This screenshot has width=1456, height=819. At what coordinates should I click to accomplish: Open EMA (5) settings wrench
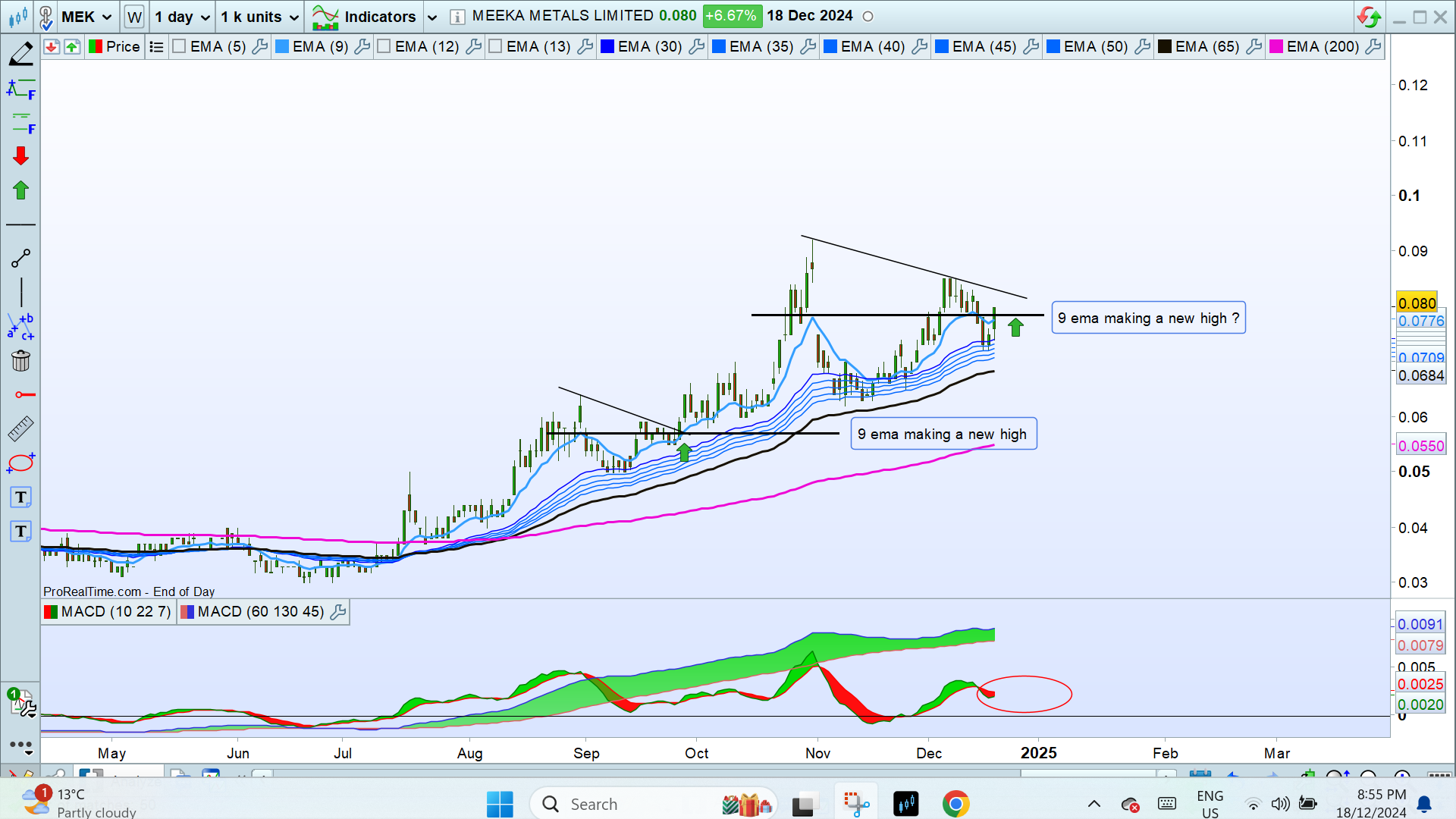tap(259, 47)
